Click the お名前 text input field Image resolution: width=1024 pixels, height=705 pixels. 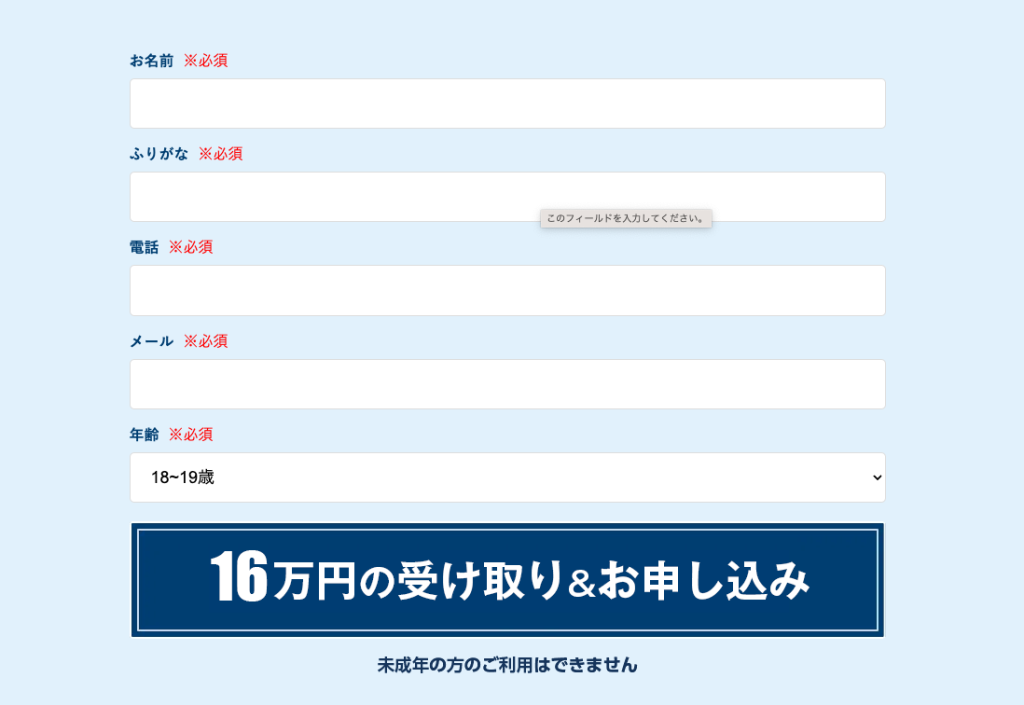tap(507, 103)
